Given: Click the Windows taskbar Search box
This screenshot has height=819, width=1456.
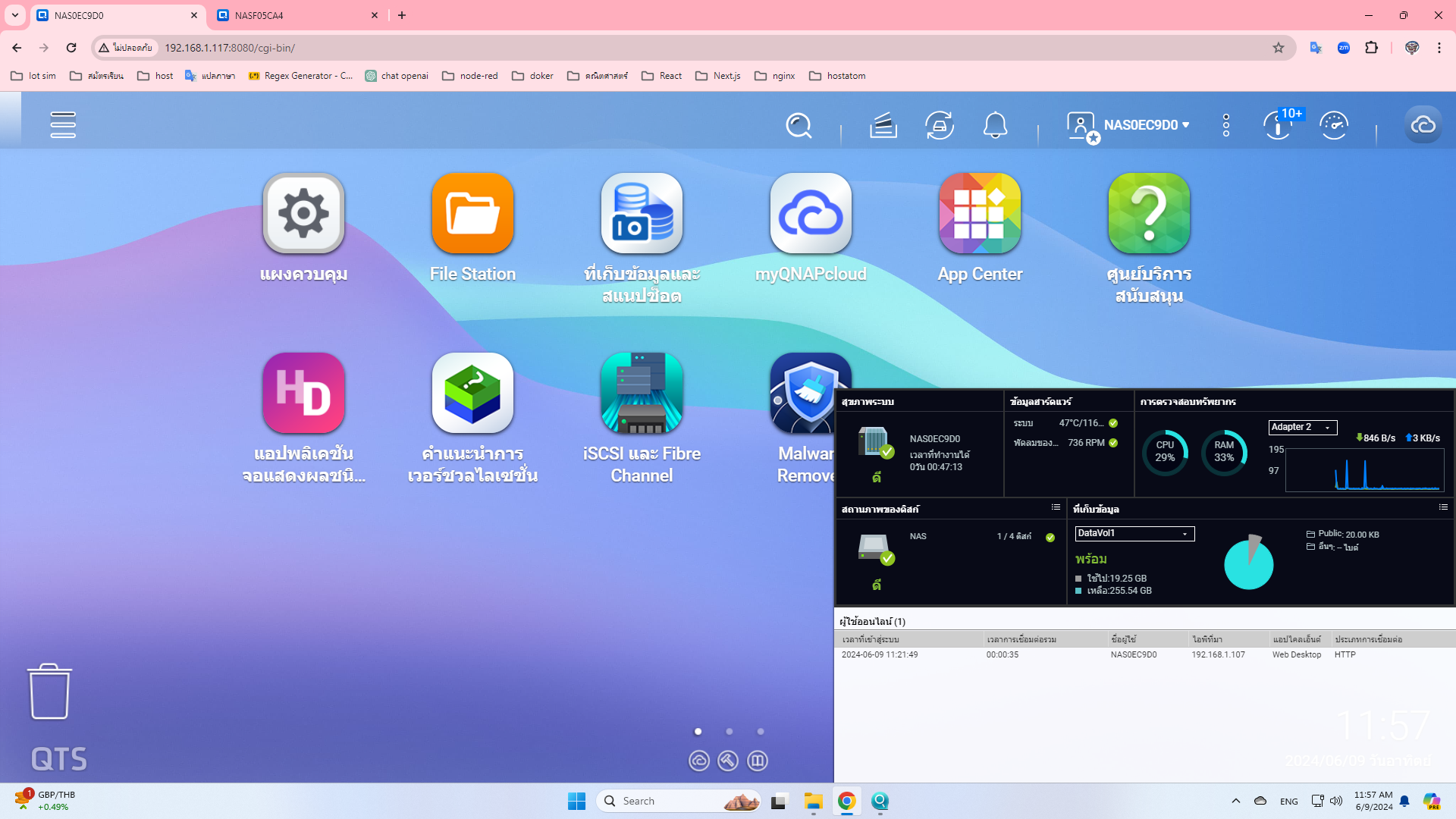Looking at the screenshot, I should coord(679,801).
